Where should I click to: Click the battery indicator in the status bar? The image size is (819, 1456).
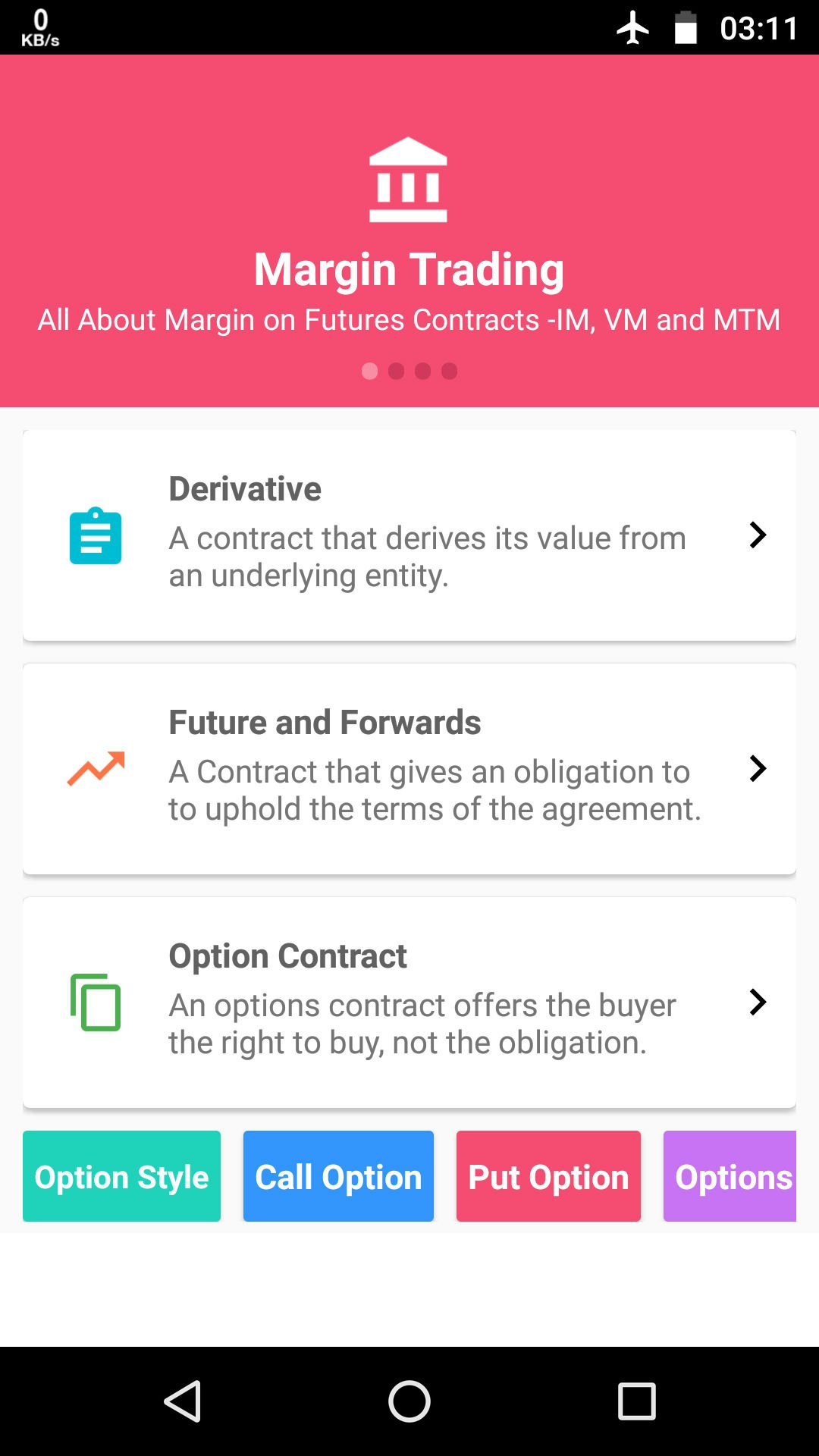pos(685,27)
